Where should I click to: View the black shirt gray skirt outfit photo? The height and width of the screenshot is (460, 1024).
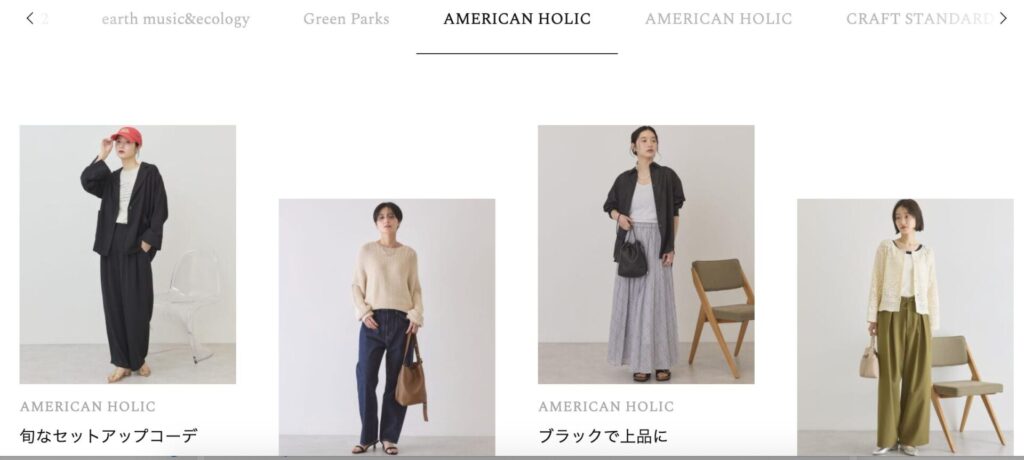tap(646, 254)
